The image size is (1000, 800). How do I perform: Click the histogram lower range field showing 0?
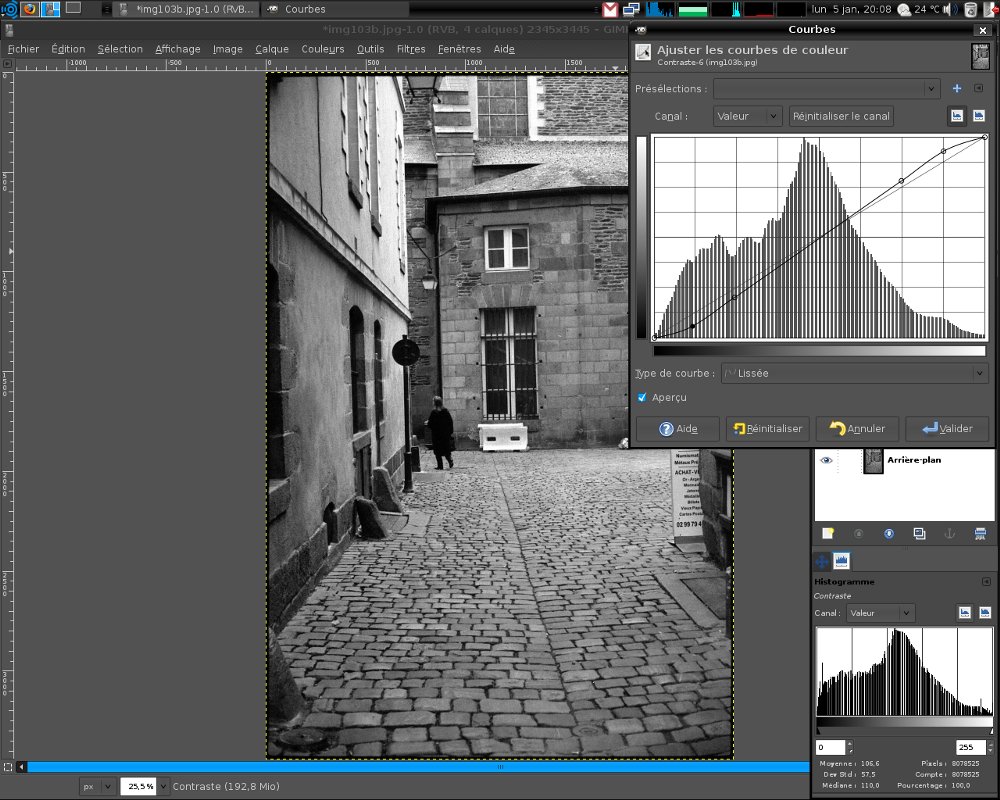click(x=830, y=747)
